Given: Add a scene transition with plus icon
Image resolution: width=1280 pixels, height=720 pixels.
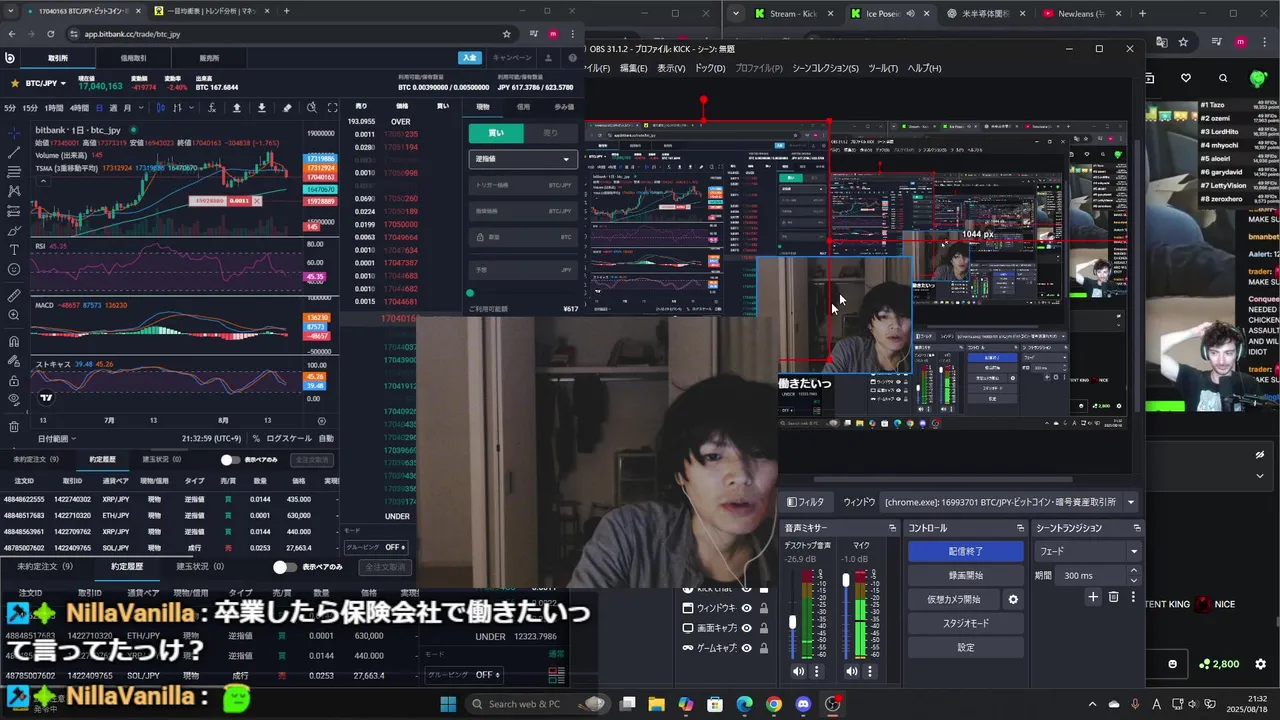Looking at the screenshot, I should pyautogui.click(x=1093, y=597).
